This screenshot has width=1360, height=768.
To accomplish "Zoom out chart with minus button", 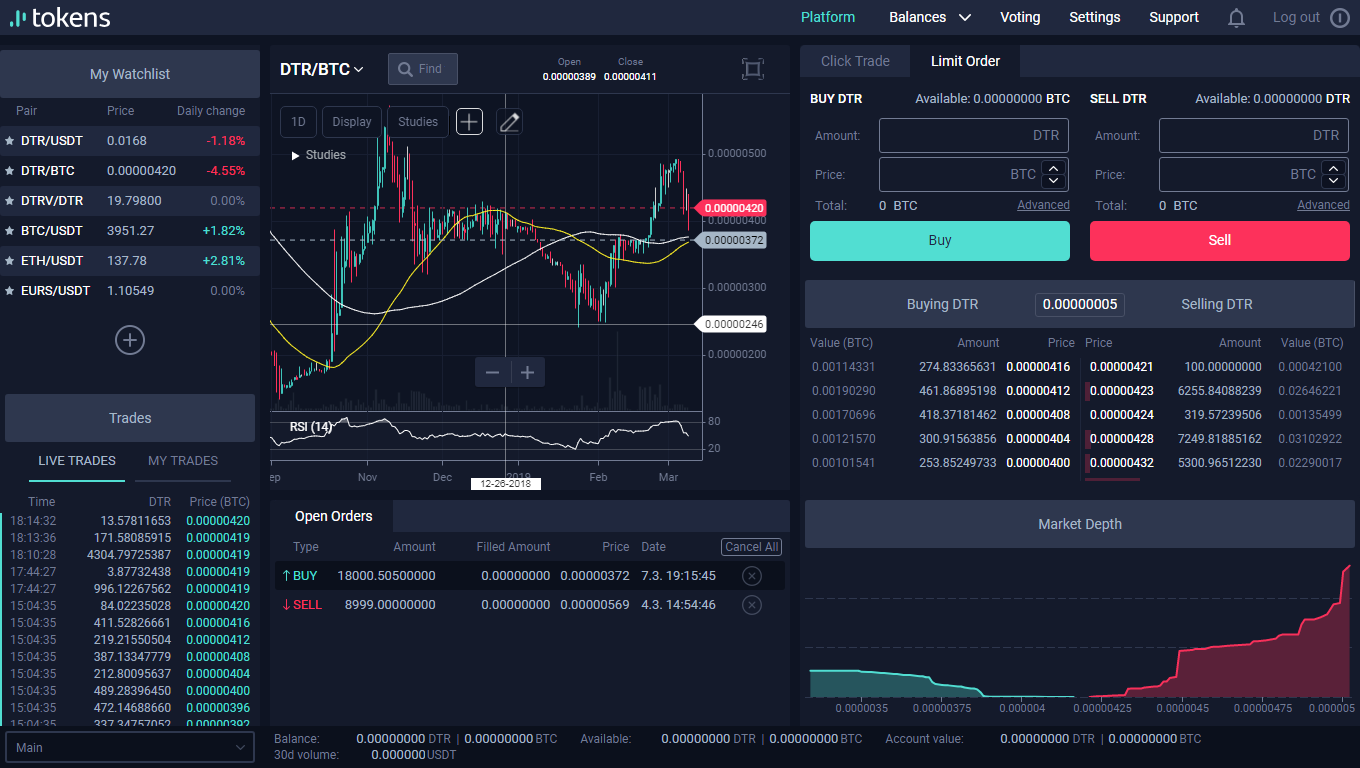I will (492, 372).
